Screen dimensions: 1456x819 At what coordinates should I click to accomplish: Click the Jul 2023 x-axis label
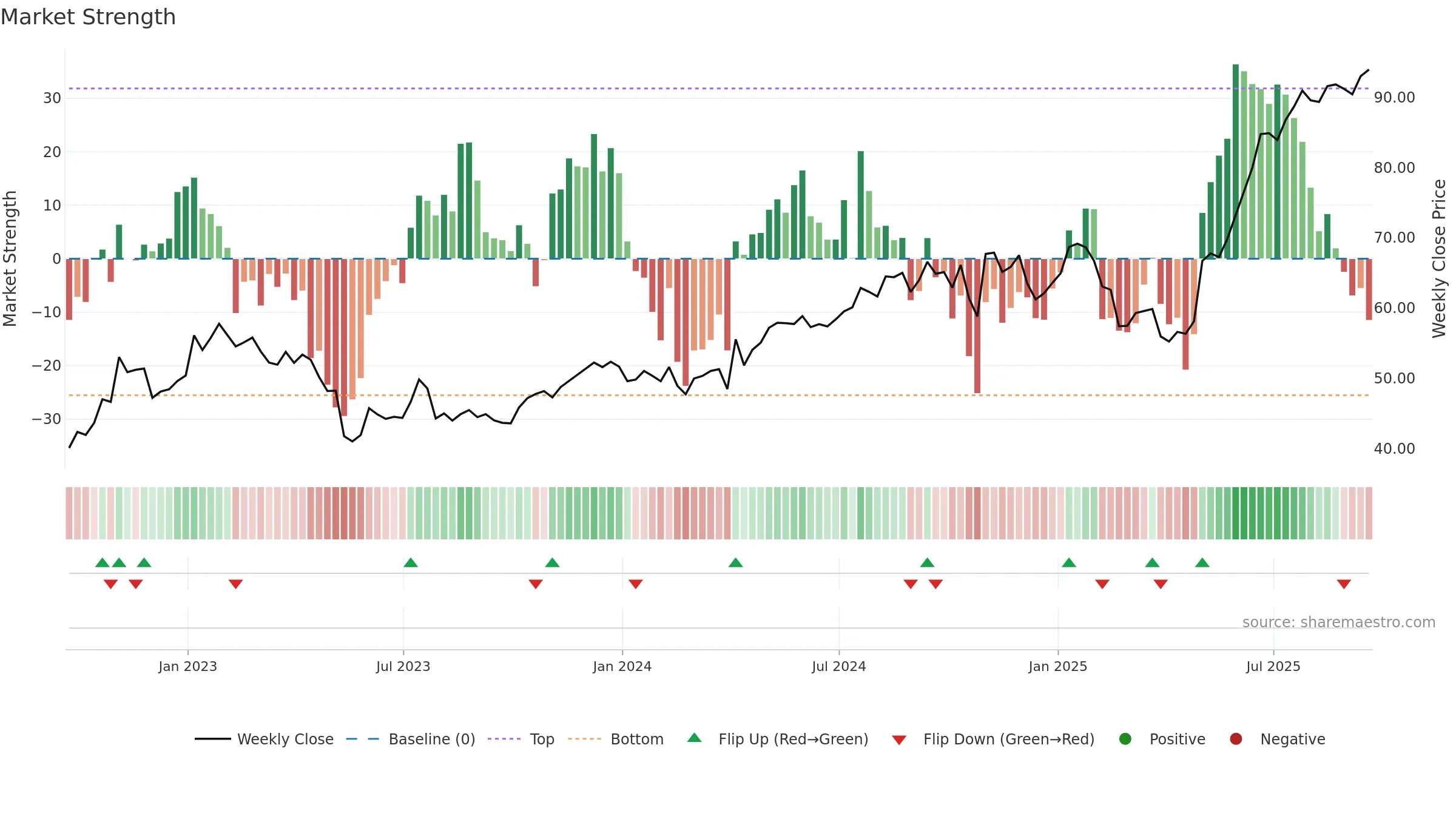click(x=403, y=667)
